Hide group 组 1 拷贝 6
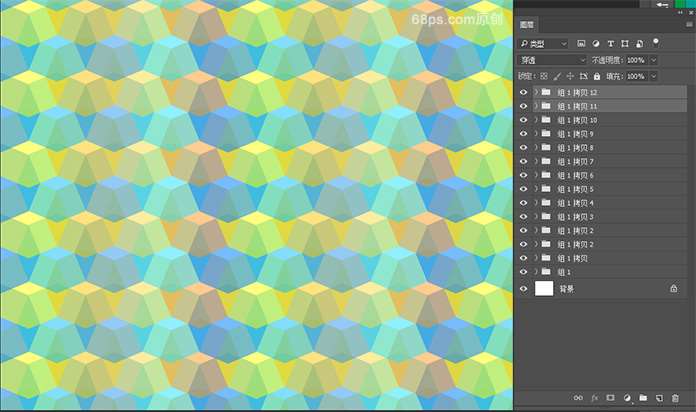 [524, 175]
